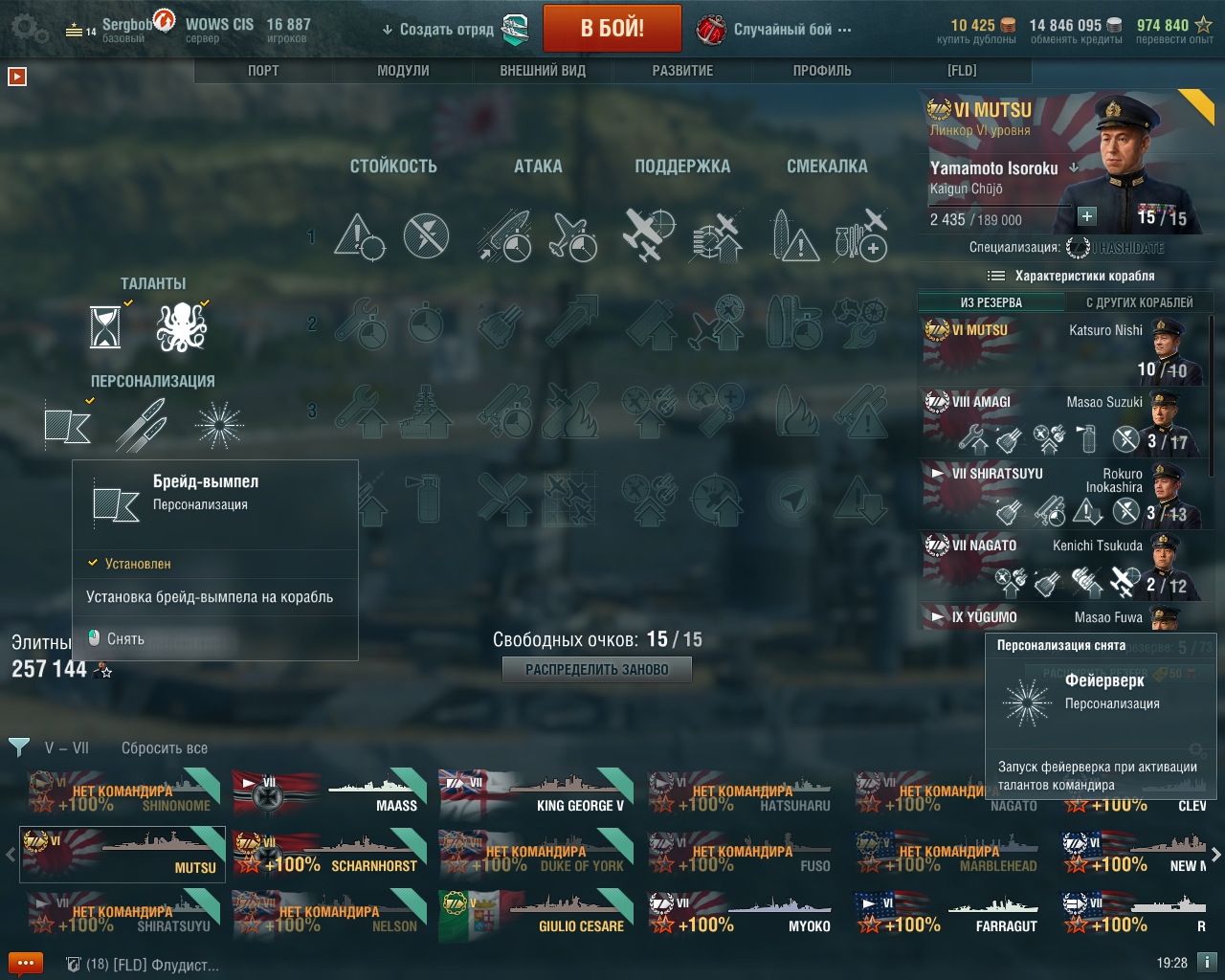The width and height of the screenshot is (1225, 980).
Task: Toggle the broad pennant flag personalization
Action: (x=67, y=425)
